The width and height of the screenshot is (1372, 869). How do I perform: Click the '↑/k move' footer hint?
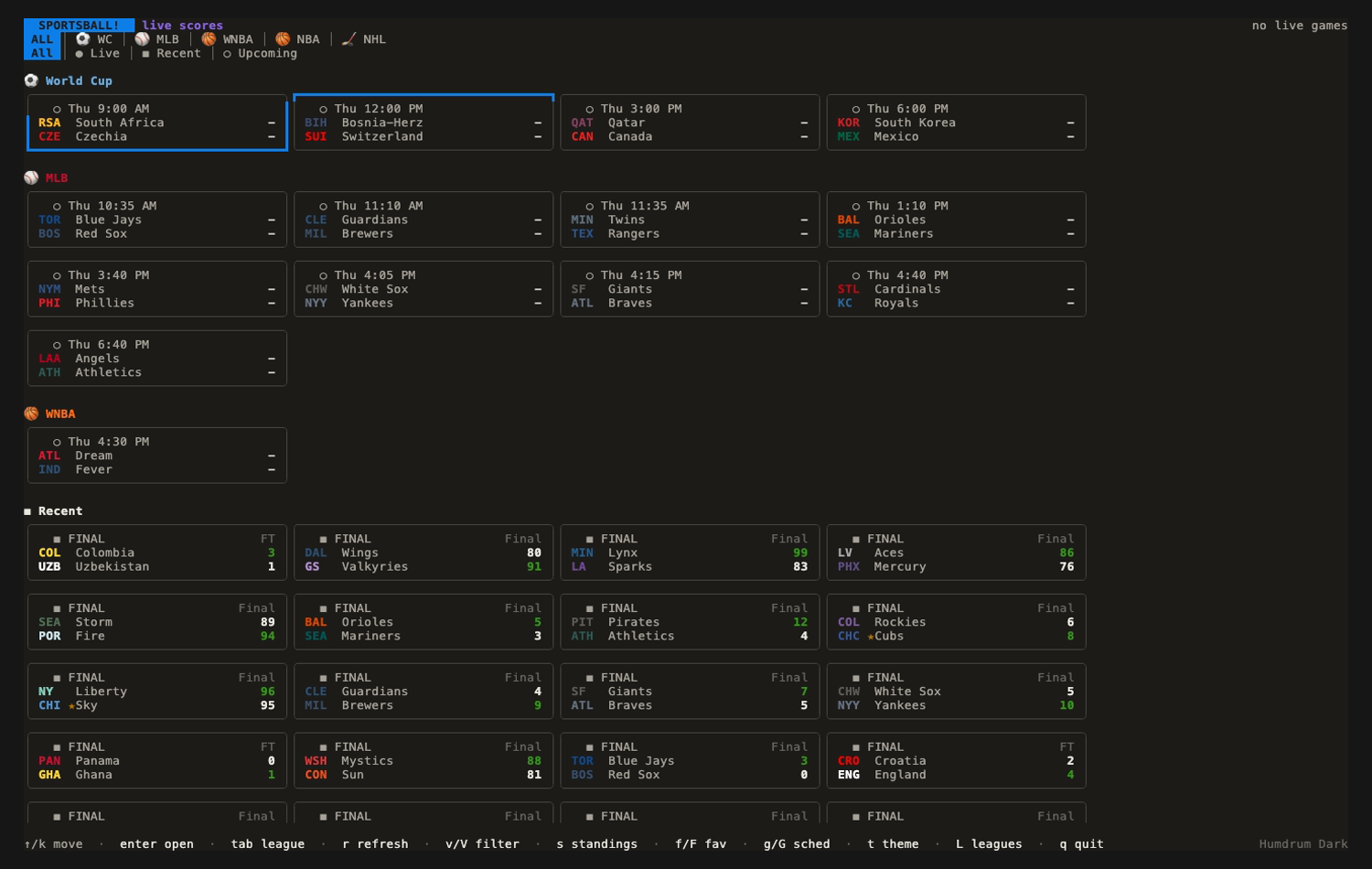pos(53,844)
